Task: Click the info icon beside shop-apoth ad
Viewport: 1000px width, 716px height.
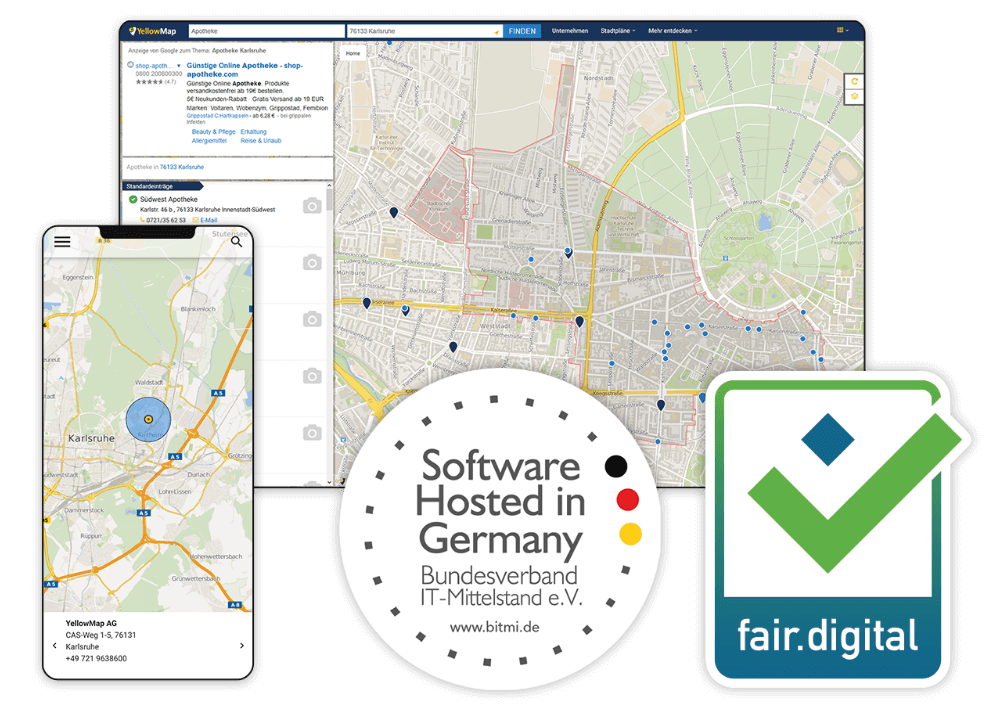Action: (131, 65)
